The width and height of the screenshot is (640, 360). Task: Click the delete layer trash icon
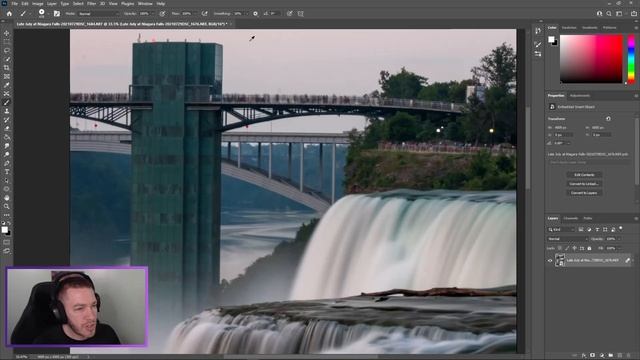tap(629, 356)
